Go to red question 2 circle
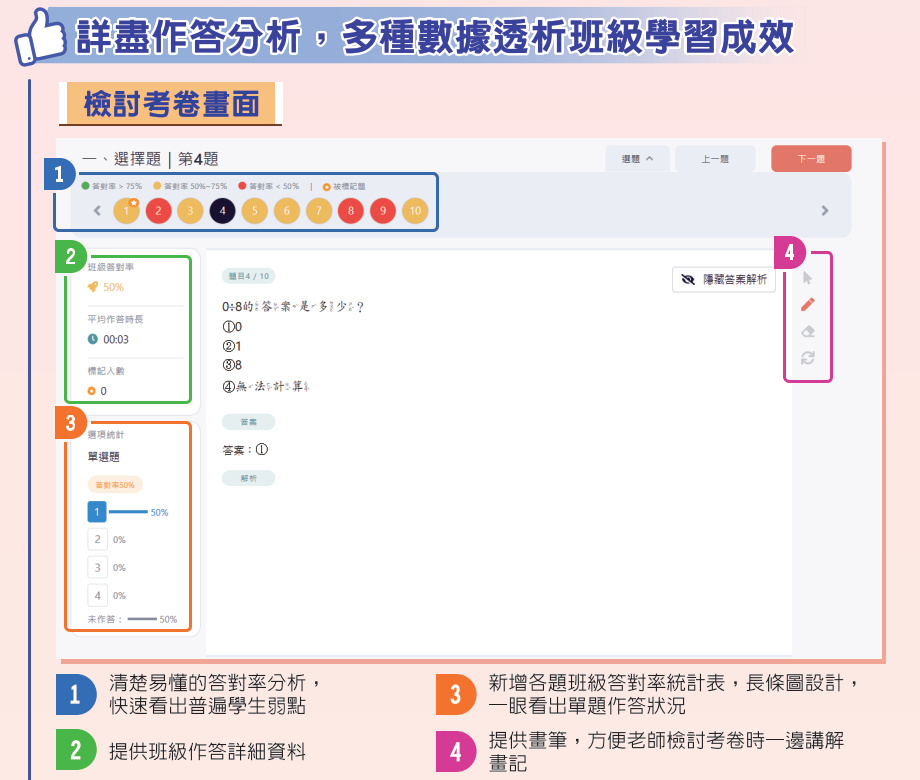Screen dimensions: 920x780 [x=158, y=211]
